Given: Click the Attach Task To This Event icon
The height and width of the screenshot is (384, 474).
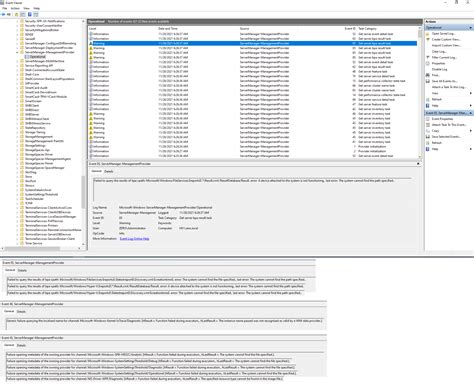Looking at the screenshot, I should click(x=428, y=125).
